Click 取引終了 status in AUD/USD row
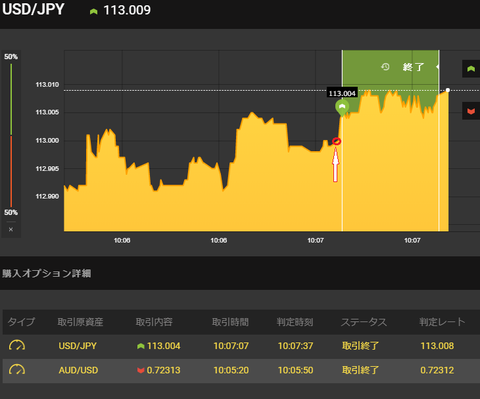The width and height of the screenshot is (480, 399). (x=360, y=370)
